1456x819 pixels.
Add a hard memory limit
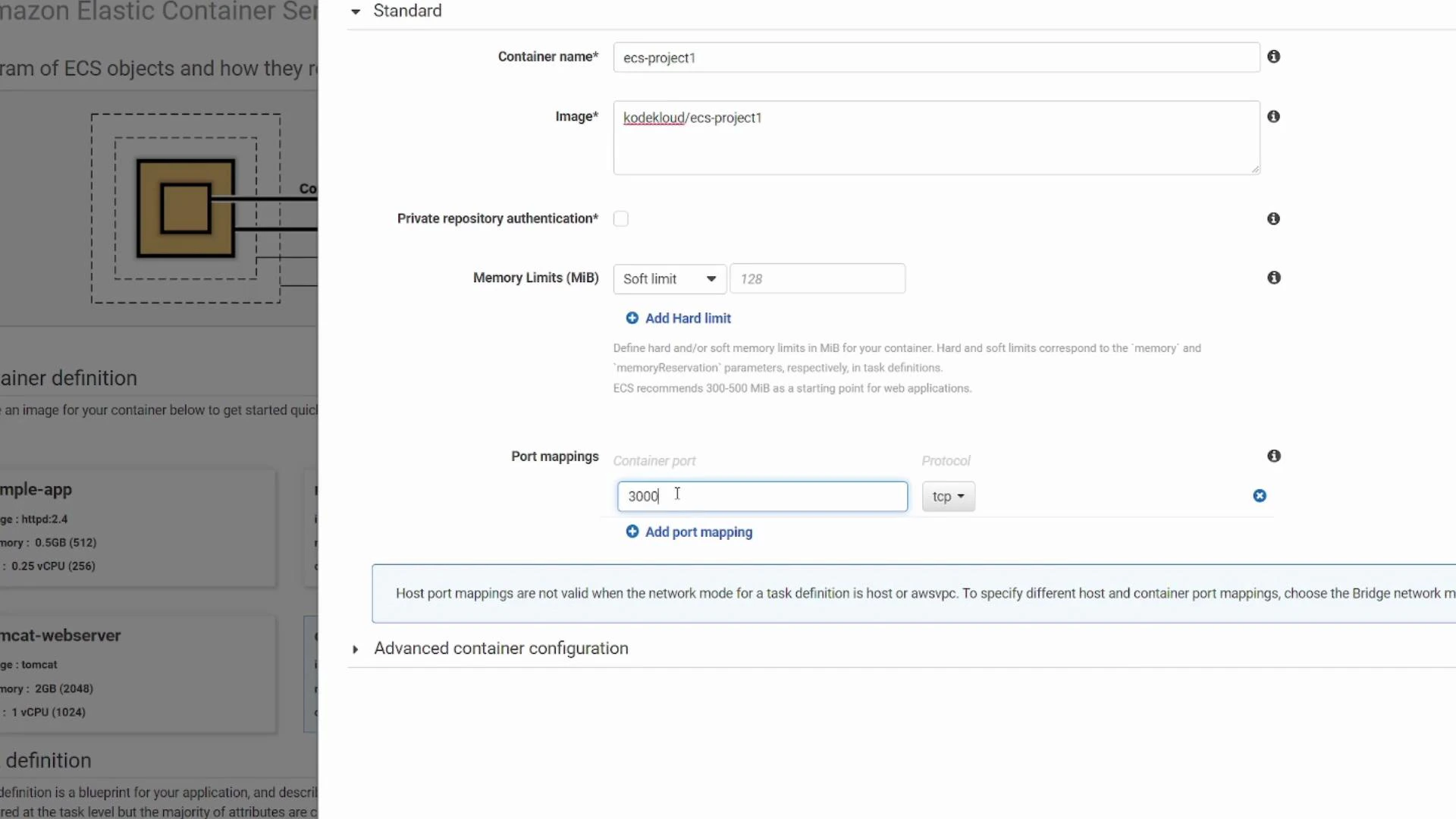[x=687, y=318]
